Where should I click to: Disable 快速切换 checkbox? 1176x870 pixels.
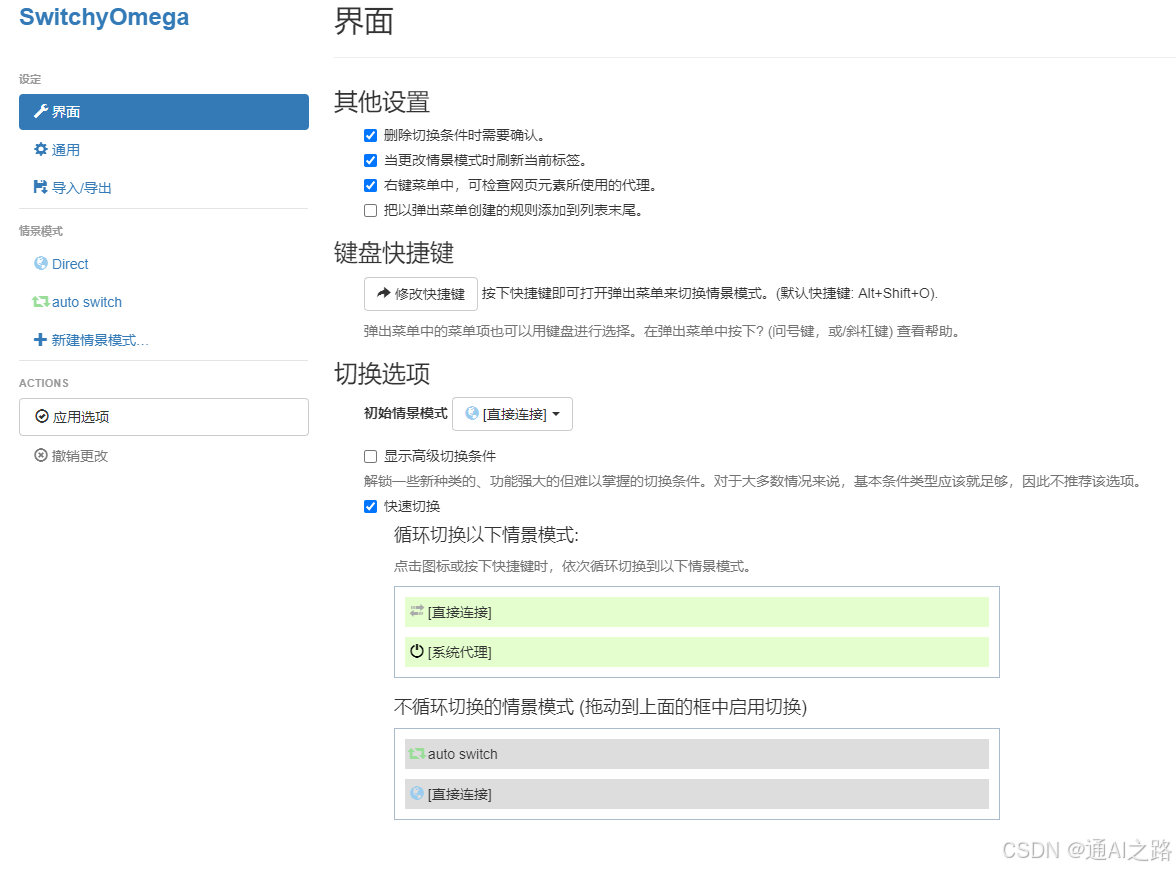point(370,506)
